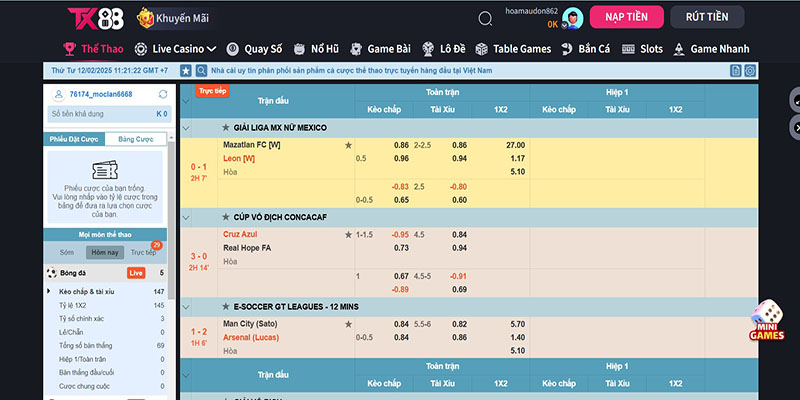Toggle favorite star for Man City (Sato) match
Viewport: 800px width, 400px height.
[348, 324]
